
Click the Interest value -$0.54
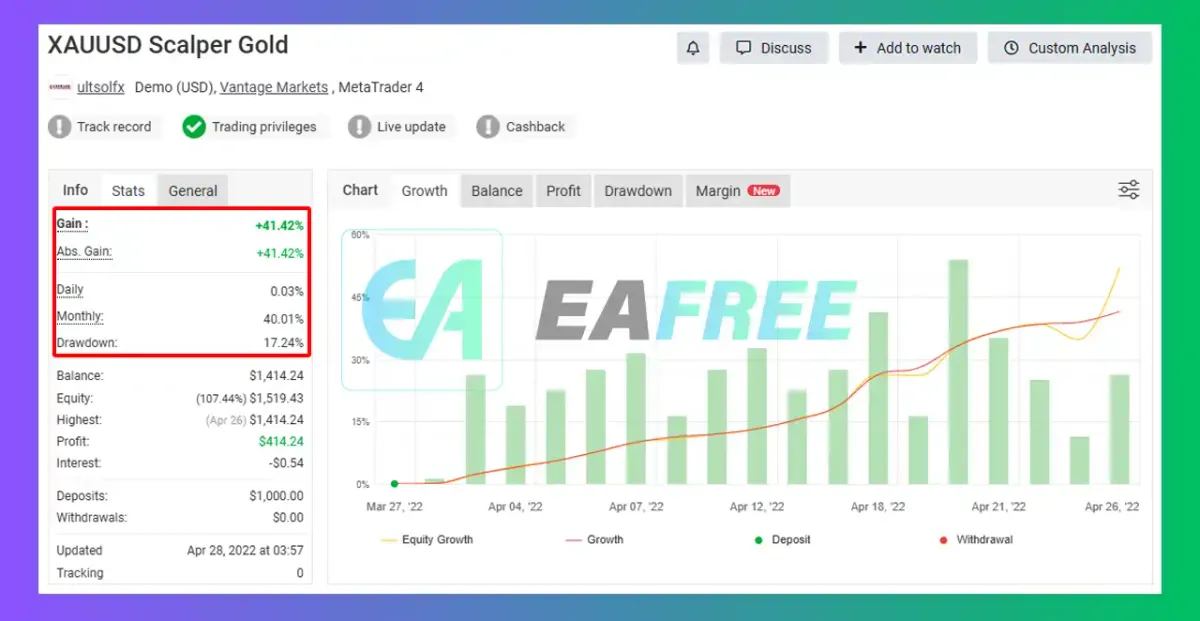pos(287,463)
